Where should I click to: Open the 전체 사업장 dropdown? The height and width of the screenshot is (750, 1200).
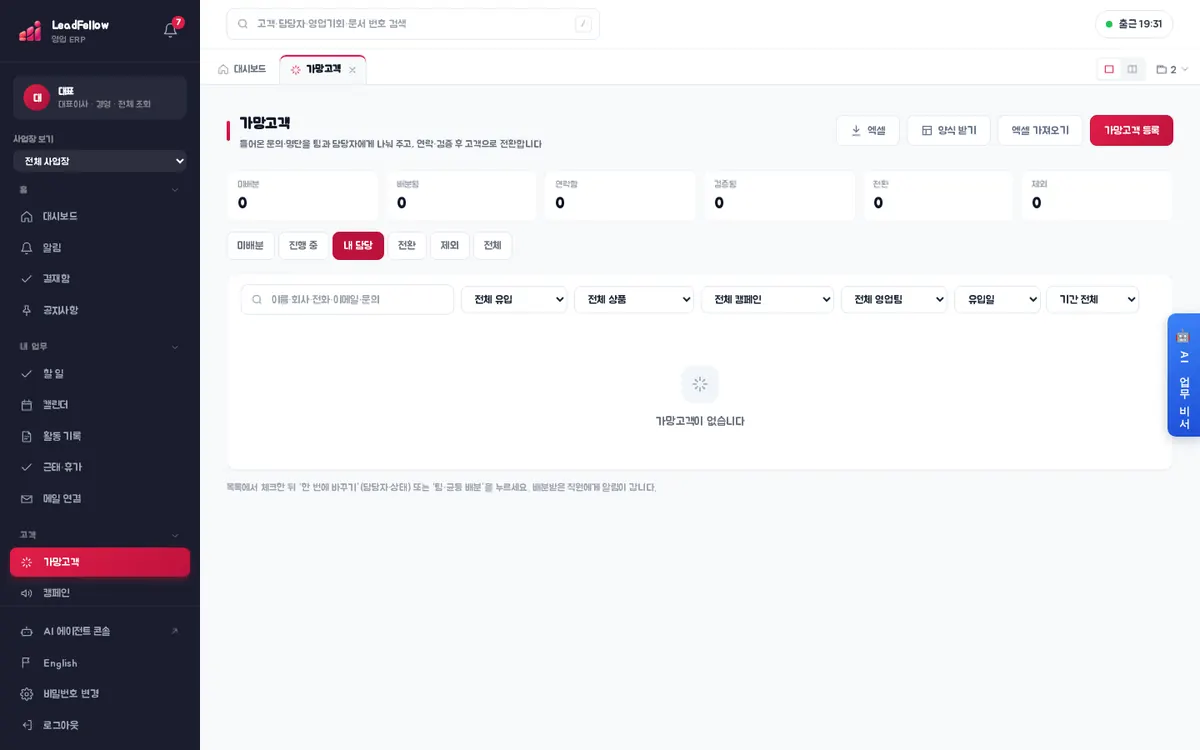(100, 161)
